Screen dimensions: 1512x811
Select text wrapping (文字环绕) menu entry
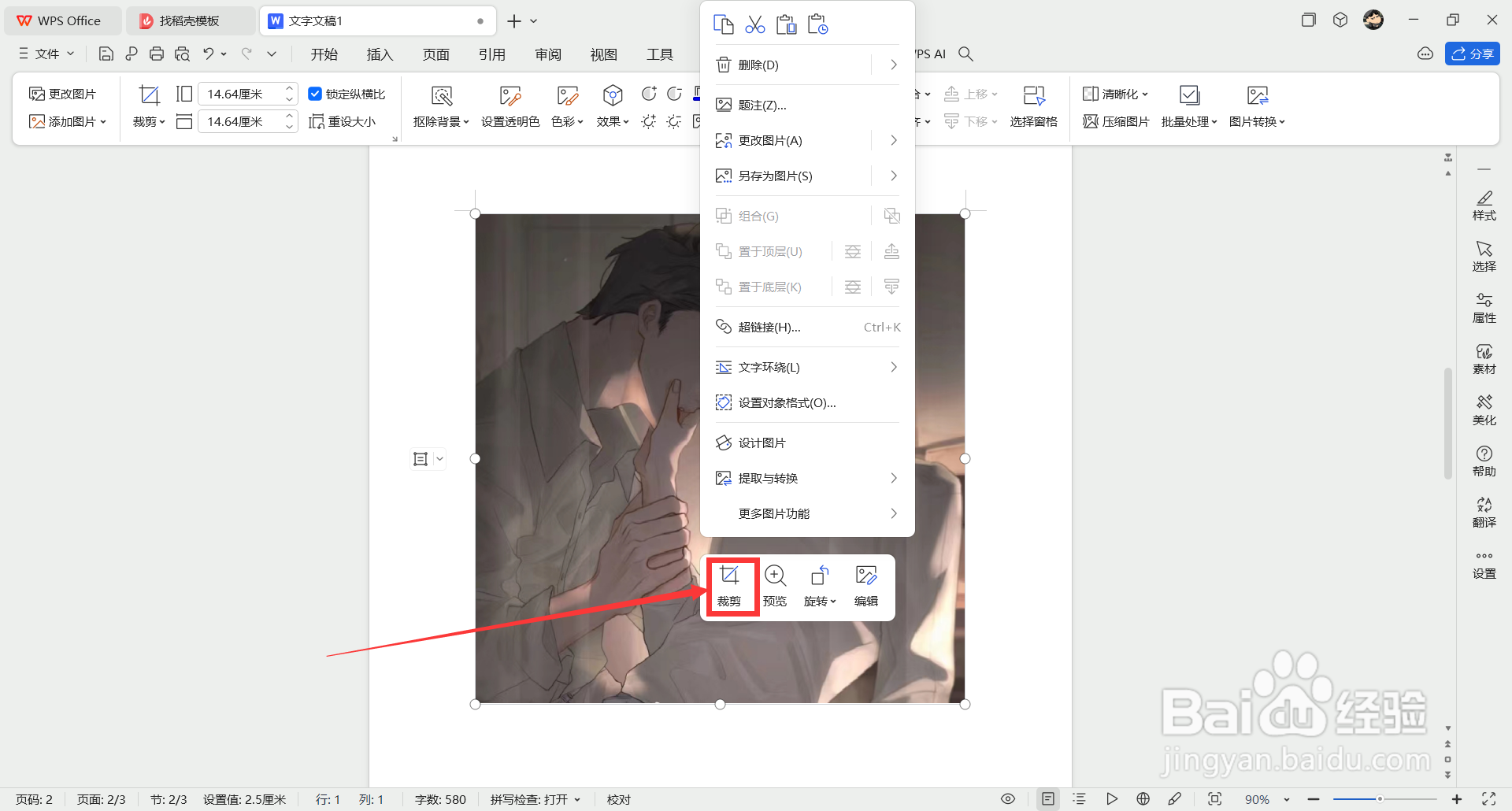click(x=807, y=367)
